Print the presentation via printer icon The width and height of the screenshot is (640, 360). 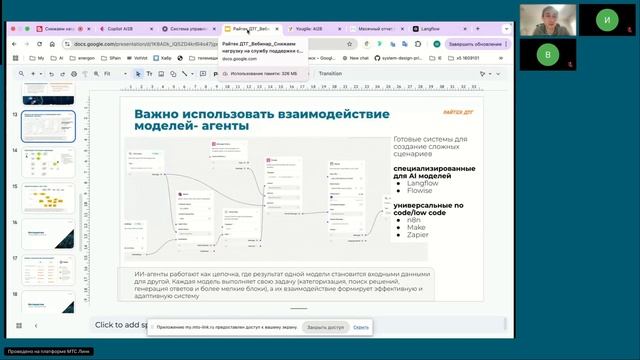(74, 74)
